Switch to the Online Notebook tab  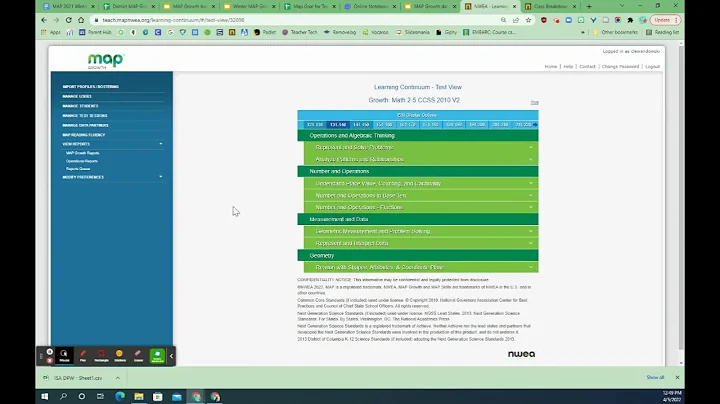[370, 6]
